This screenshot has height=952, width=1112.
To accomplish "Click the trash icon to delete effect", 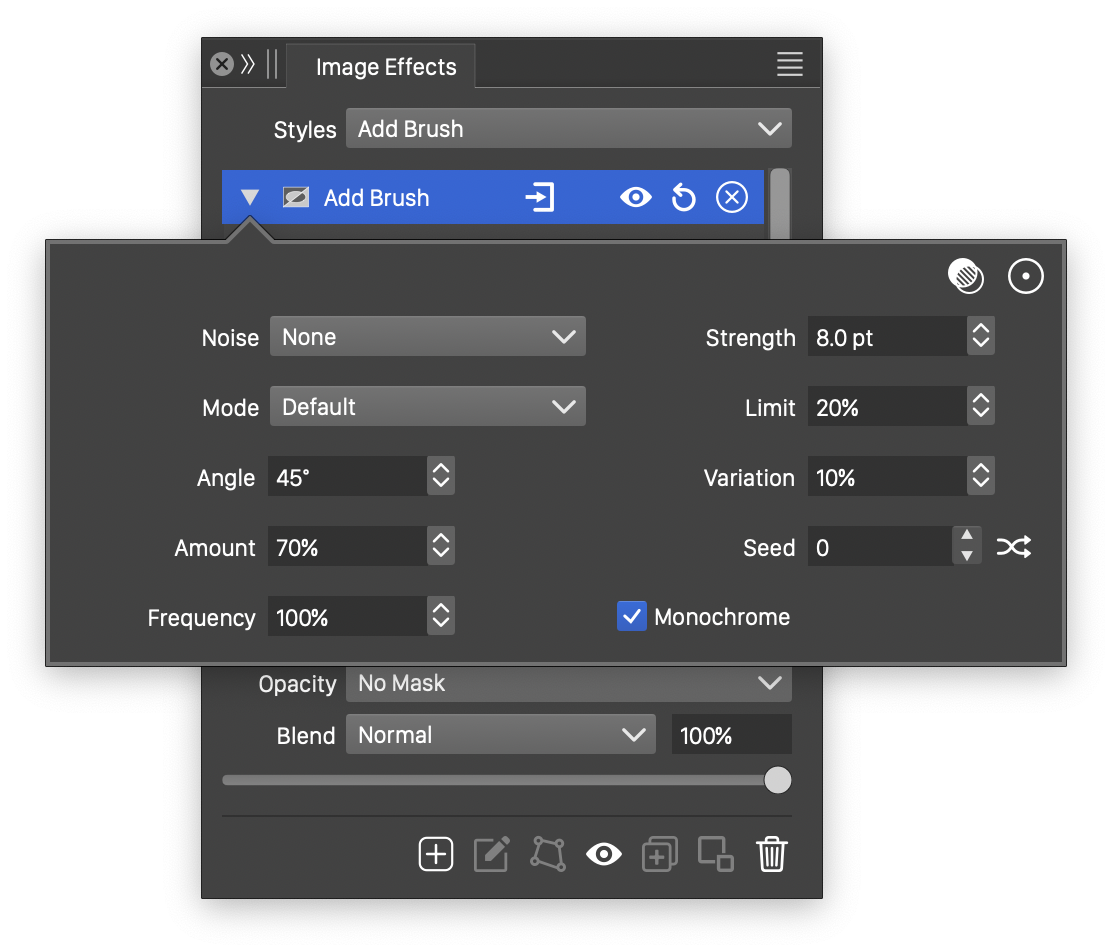I will coord(772,855).
